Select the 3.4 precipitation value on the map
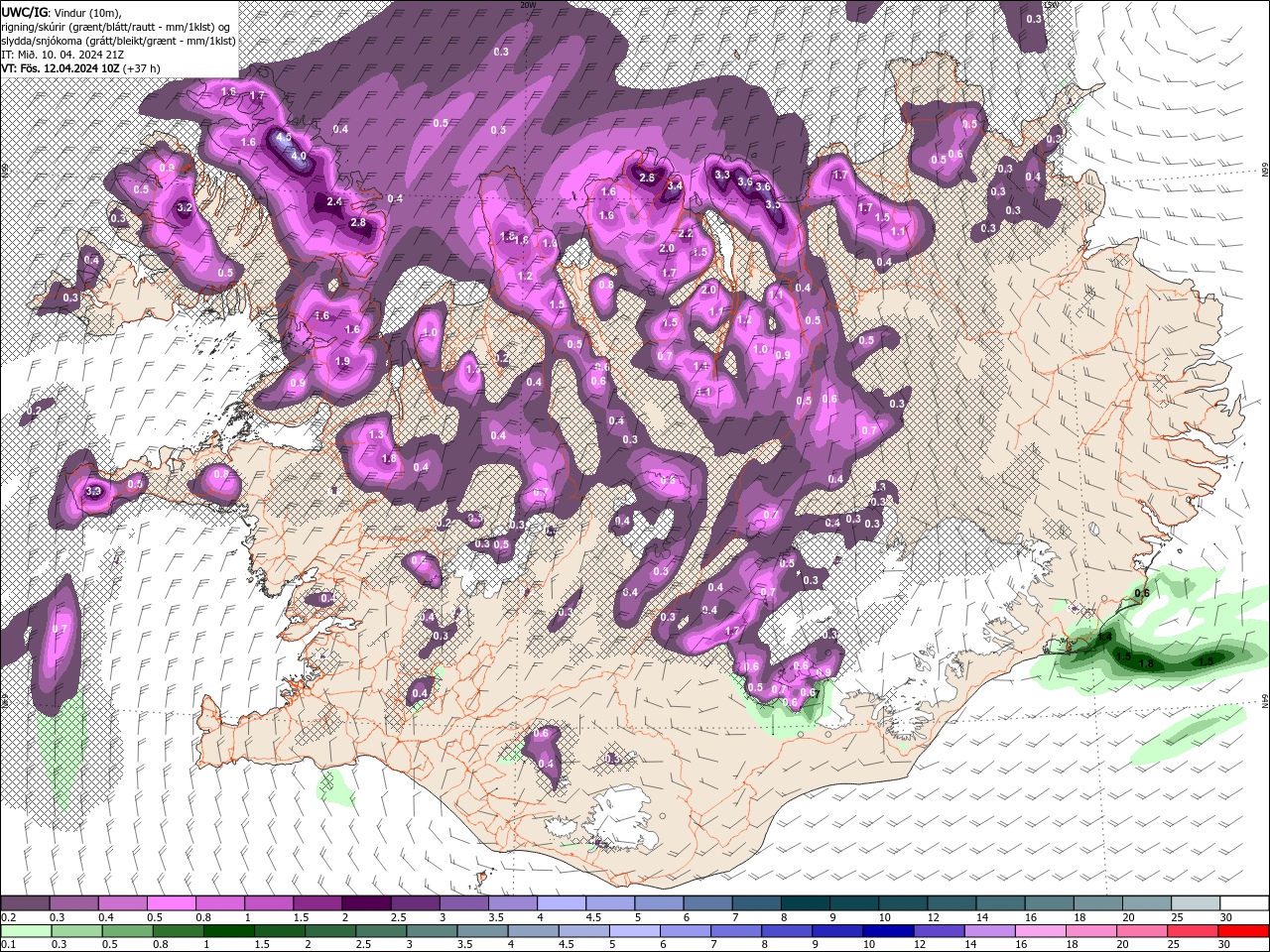 pos(675,185)
